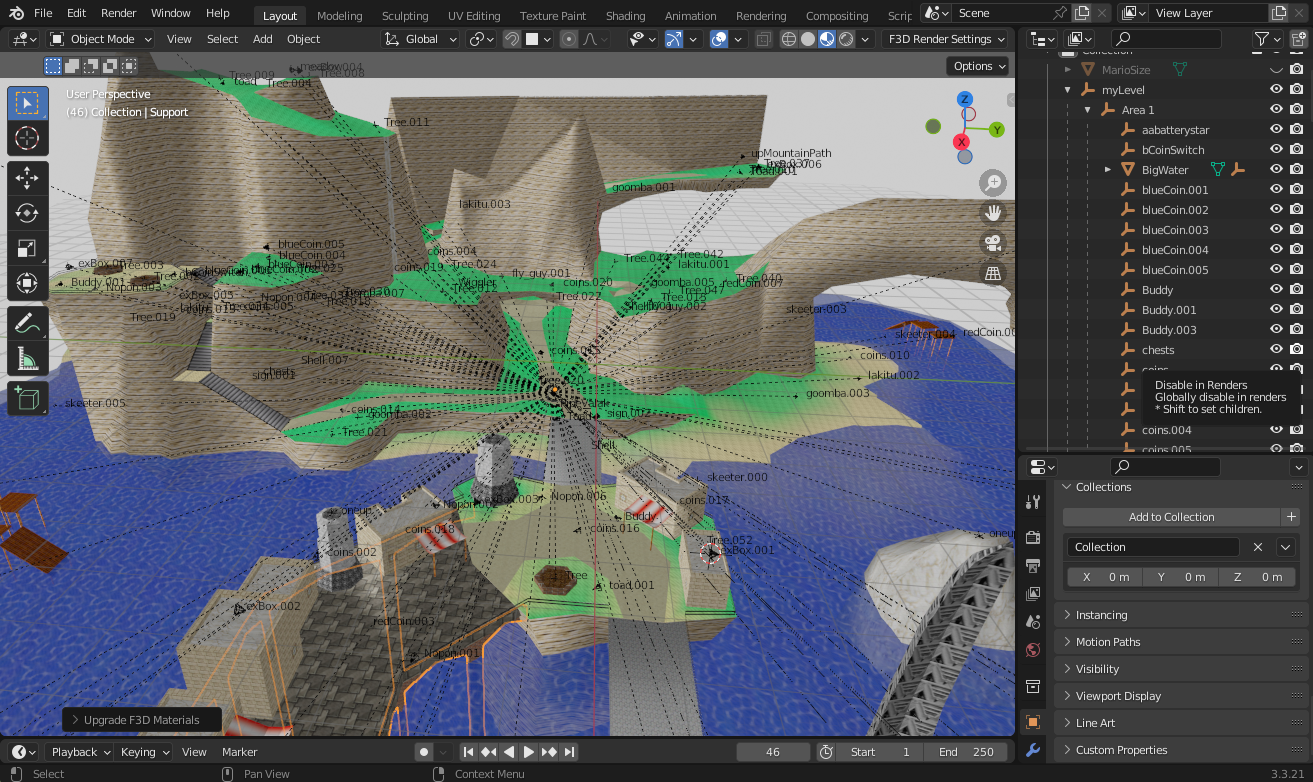Switch to the Sculpting workspace tab
1313x782 pixels.
point(405,16)
